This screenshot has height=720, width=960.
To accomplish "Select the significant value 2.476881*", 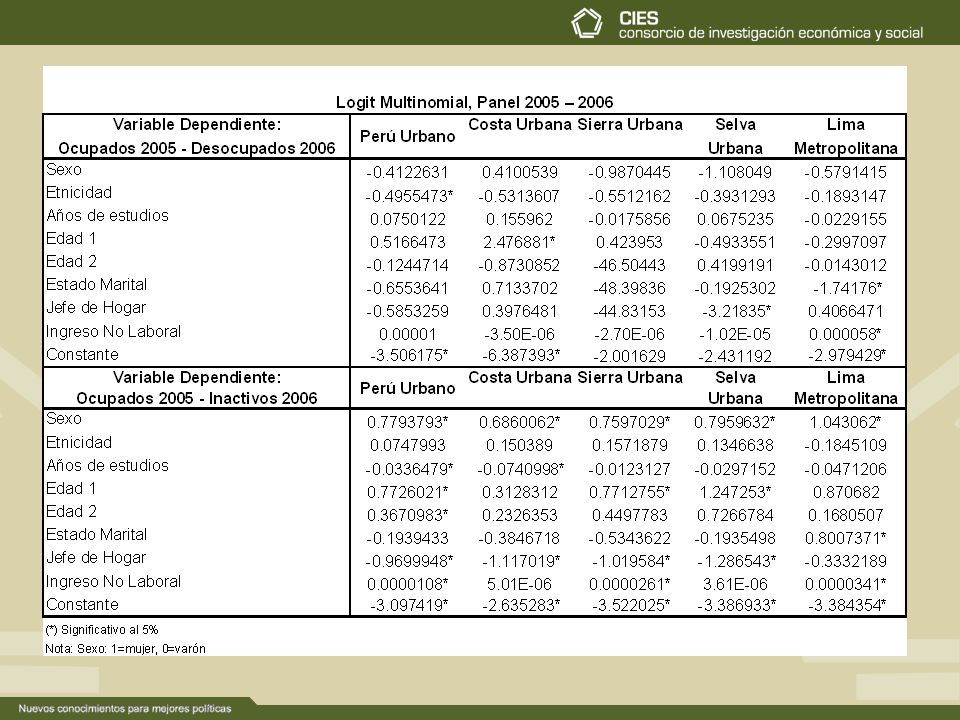I will 519,242.
